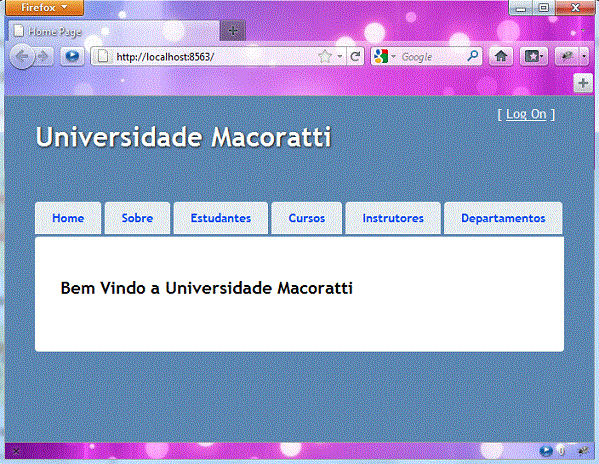Screen dimensions: 599x464
Task: Click the search magnifier icon
Action: [x=473, y=57]
